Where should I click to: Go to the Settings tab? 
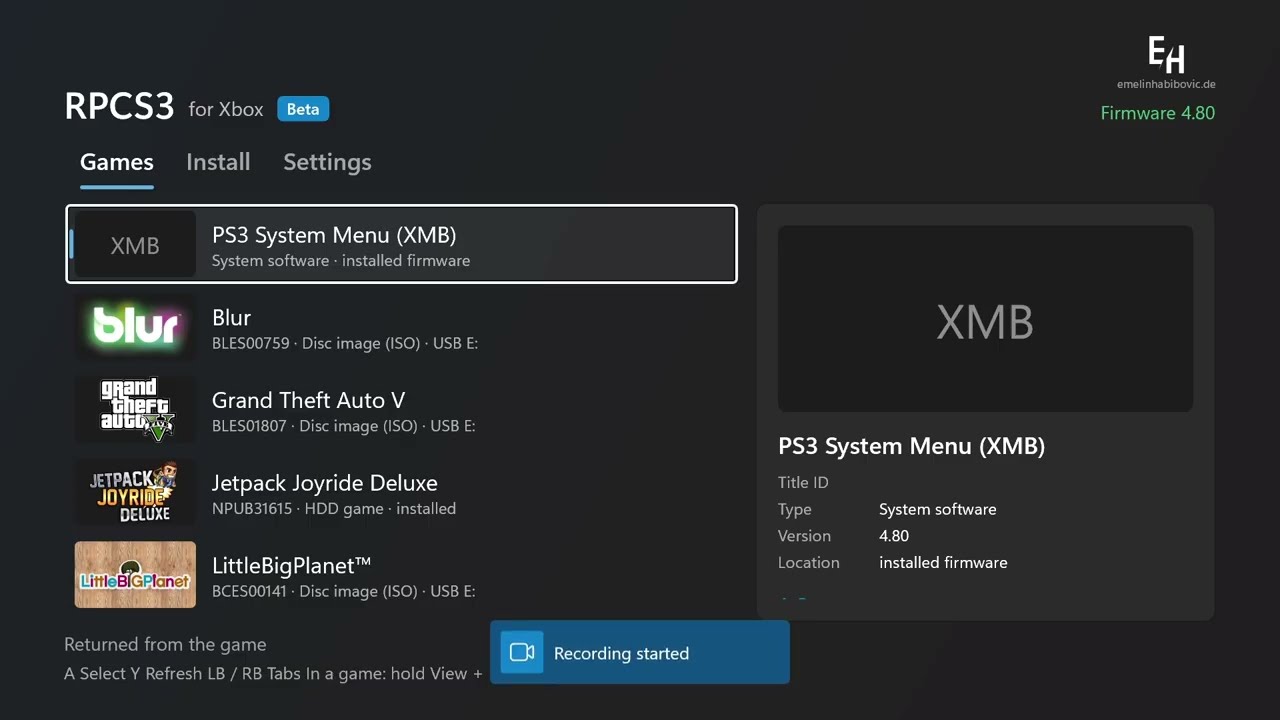tap(327, 162)
